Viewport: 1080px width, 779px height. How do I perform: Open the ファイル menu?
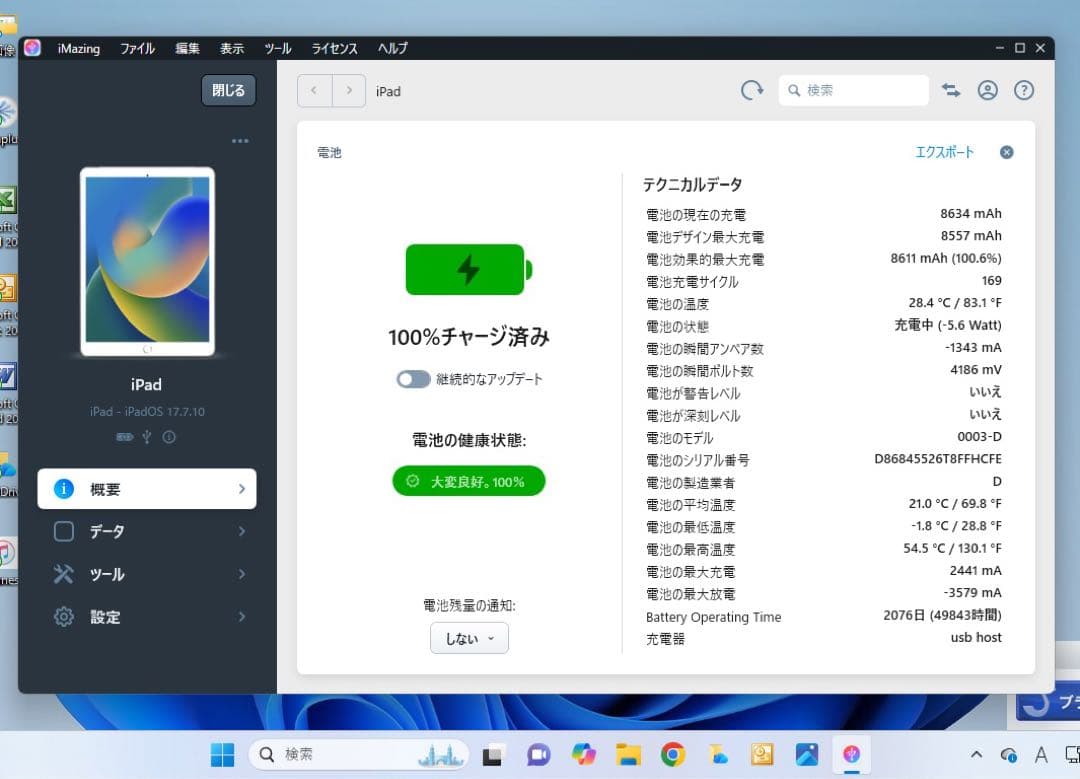pos(137,49)
